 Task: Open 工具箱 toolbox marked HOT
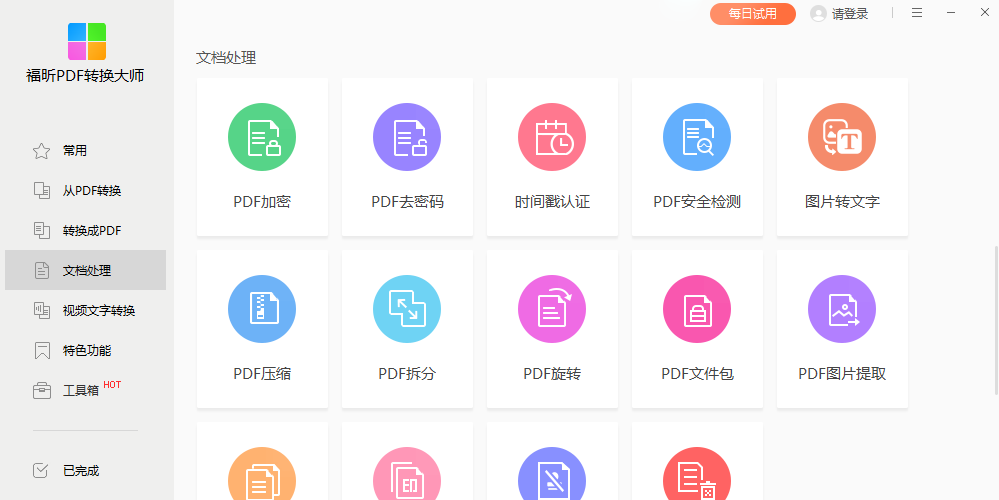pyautogui.click(x=85, y=390)
